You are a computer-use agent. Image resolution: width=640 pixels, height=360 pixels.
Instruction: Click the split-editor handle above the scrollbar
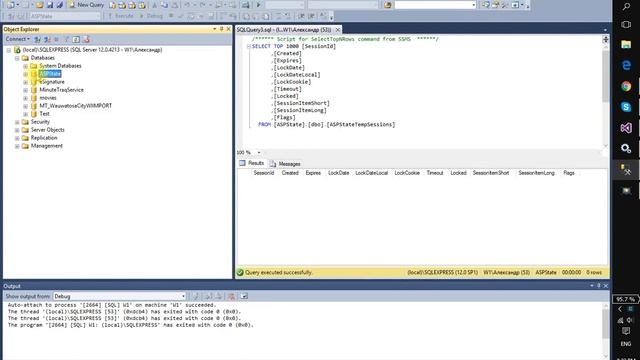click(x=606, y=39)
